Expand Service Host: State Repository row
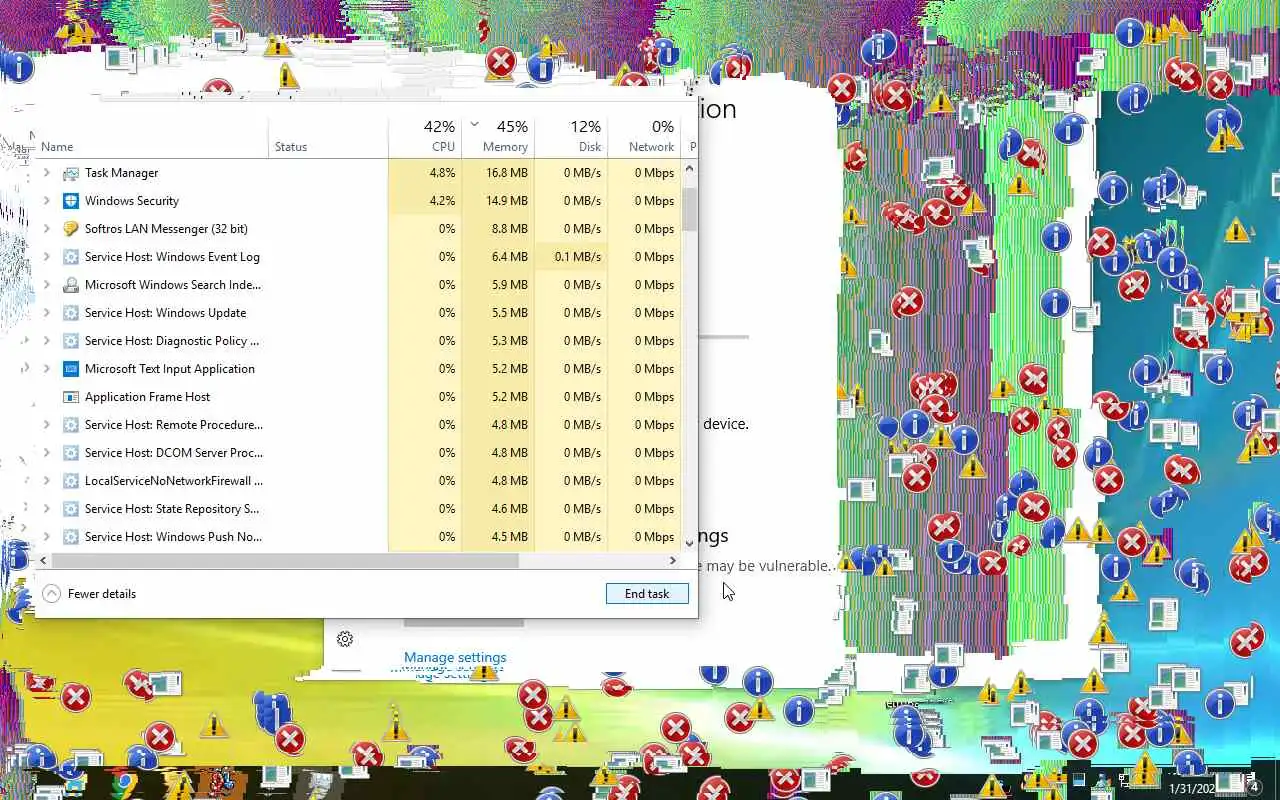The width and height of the screenshot is (1280, 800). pos(46,509)
